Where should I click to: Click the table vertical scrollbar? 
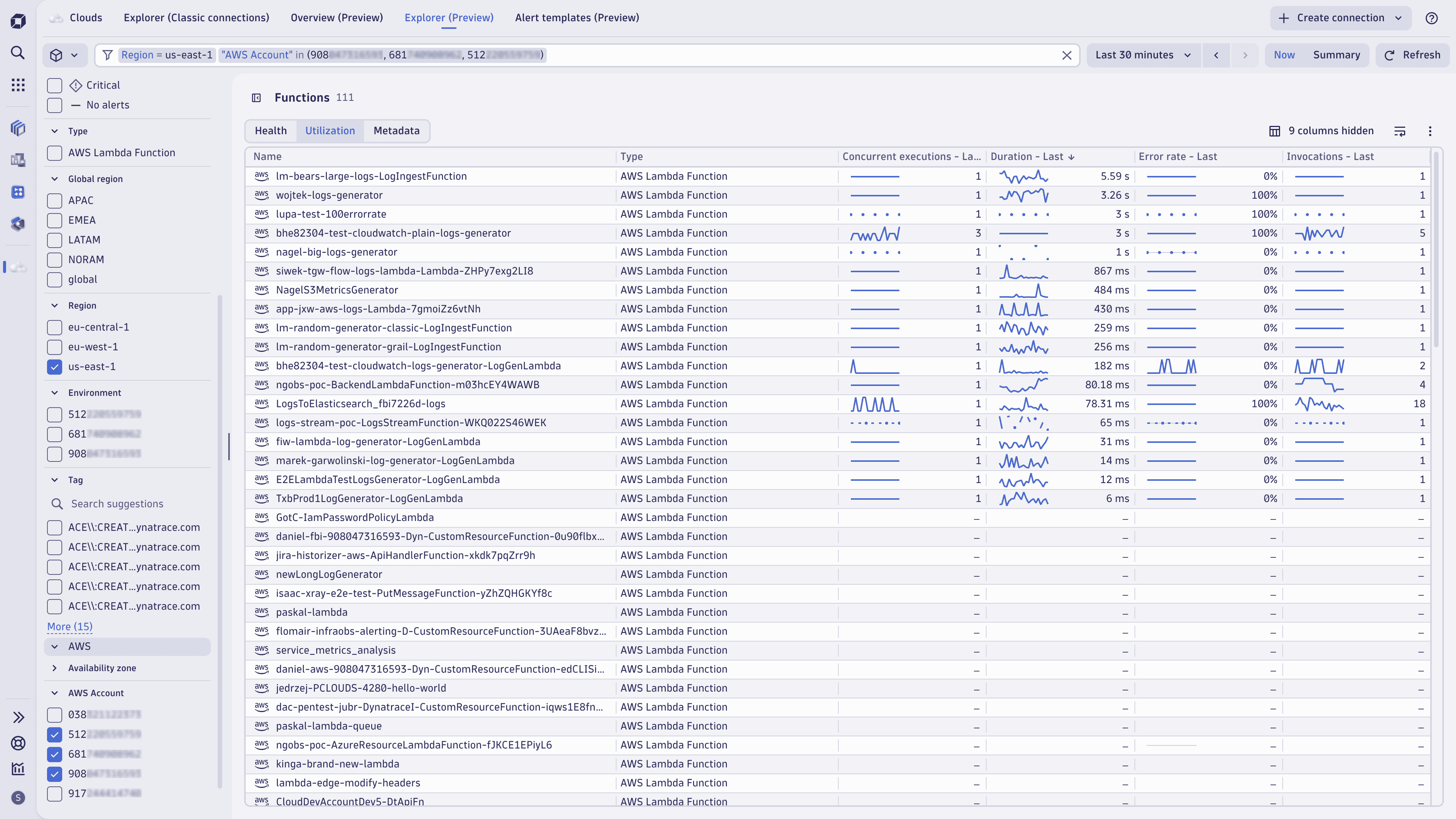[1436, 249]
